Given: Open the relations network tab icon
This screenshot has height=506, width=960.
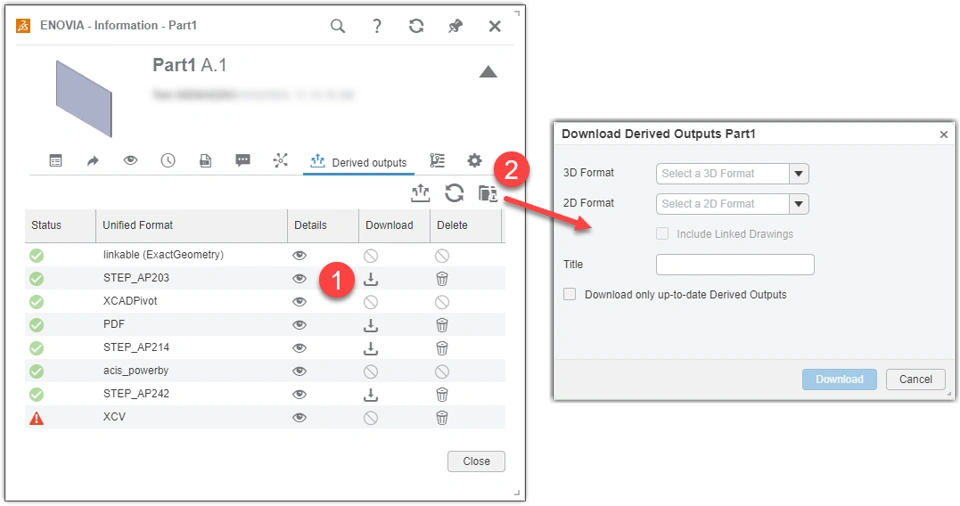Looking at the screenshot, I should (280, 160).
